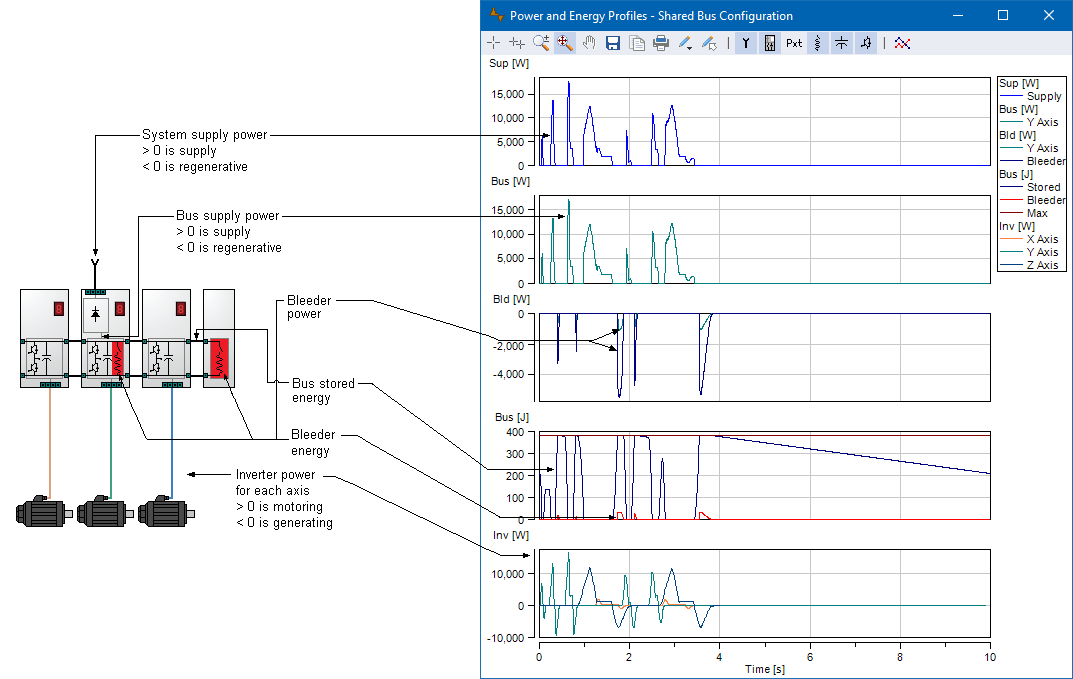Click the pencil with box edit icon
This screenshot has height=679, width=1073.
coord(709,43)
